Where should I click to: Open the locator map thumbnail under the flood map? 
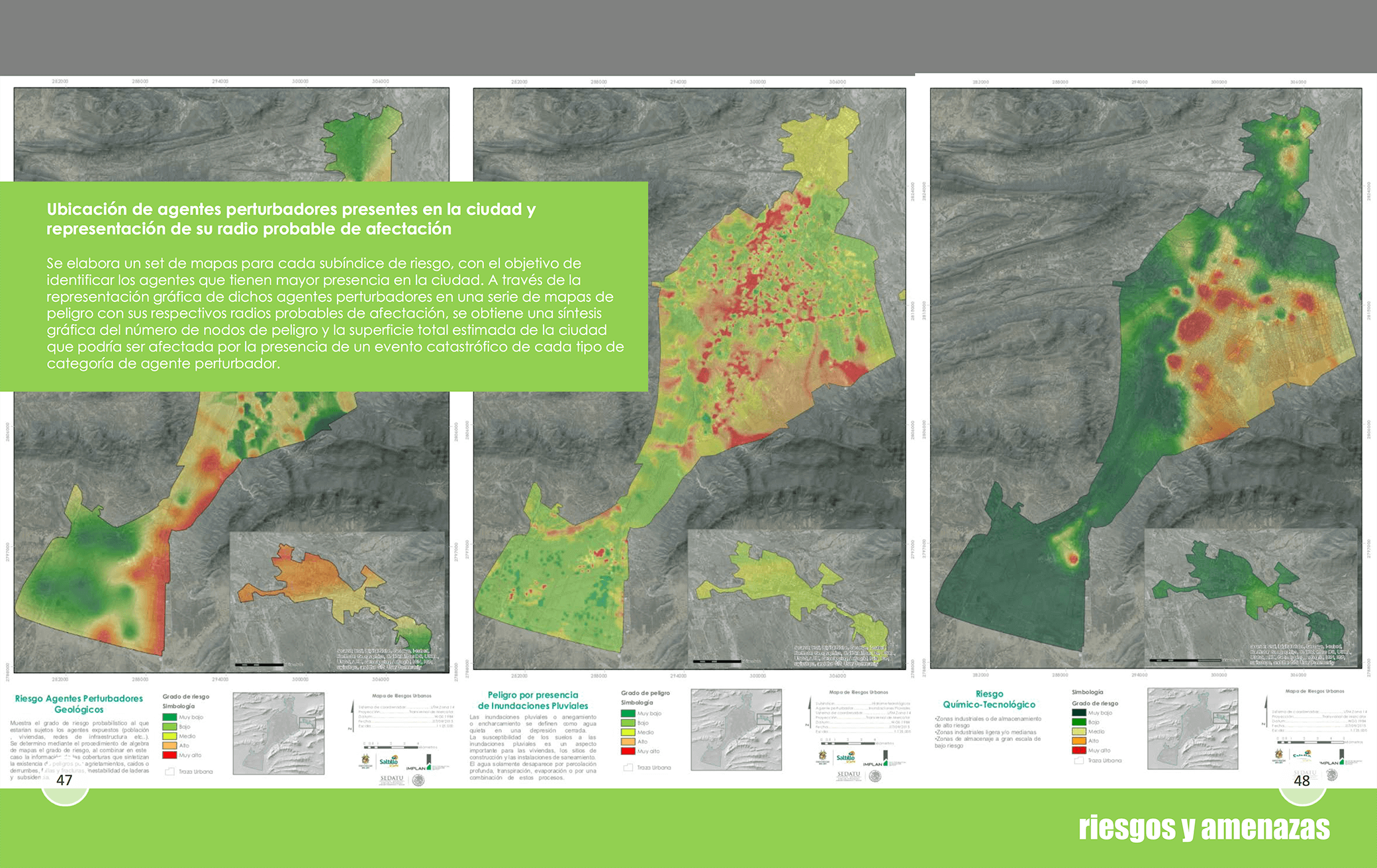click(x=736, y=730)
